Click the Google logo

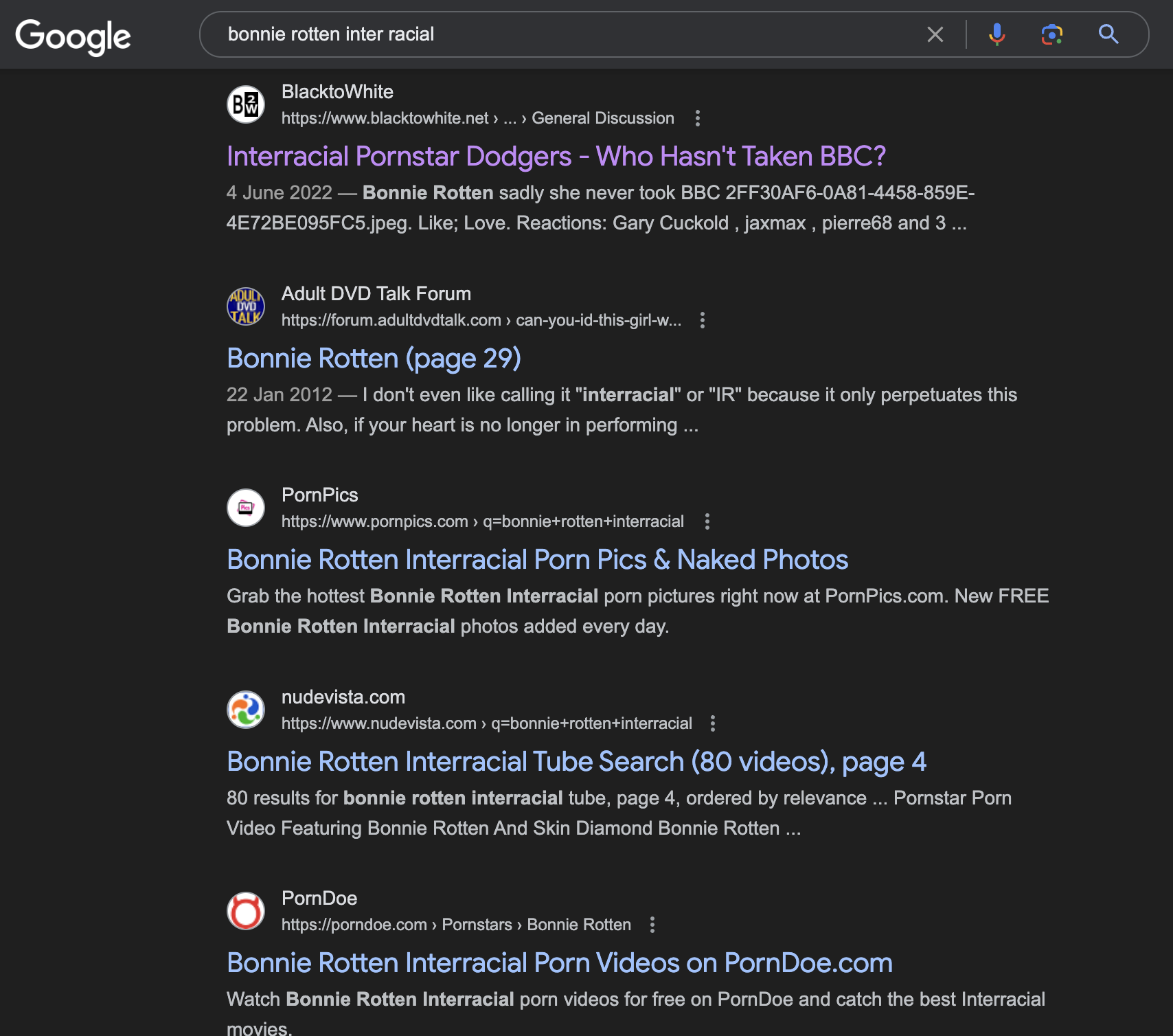point(73,36)
